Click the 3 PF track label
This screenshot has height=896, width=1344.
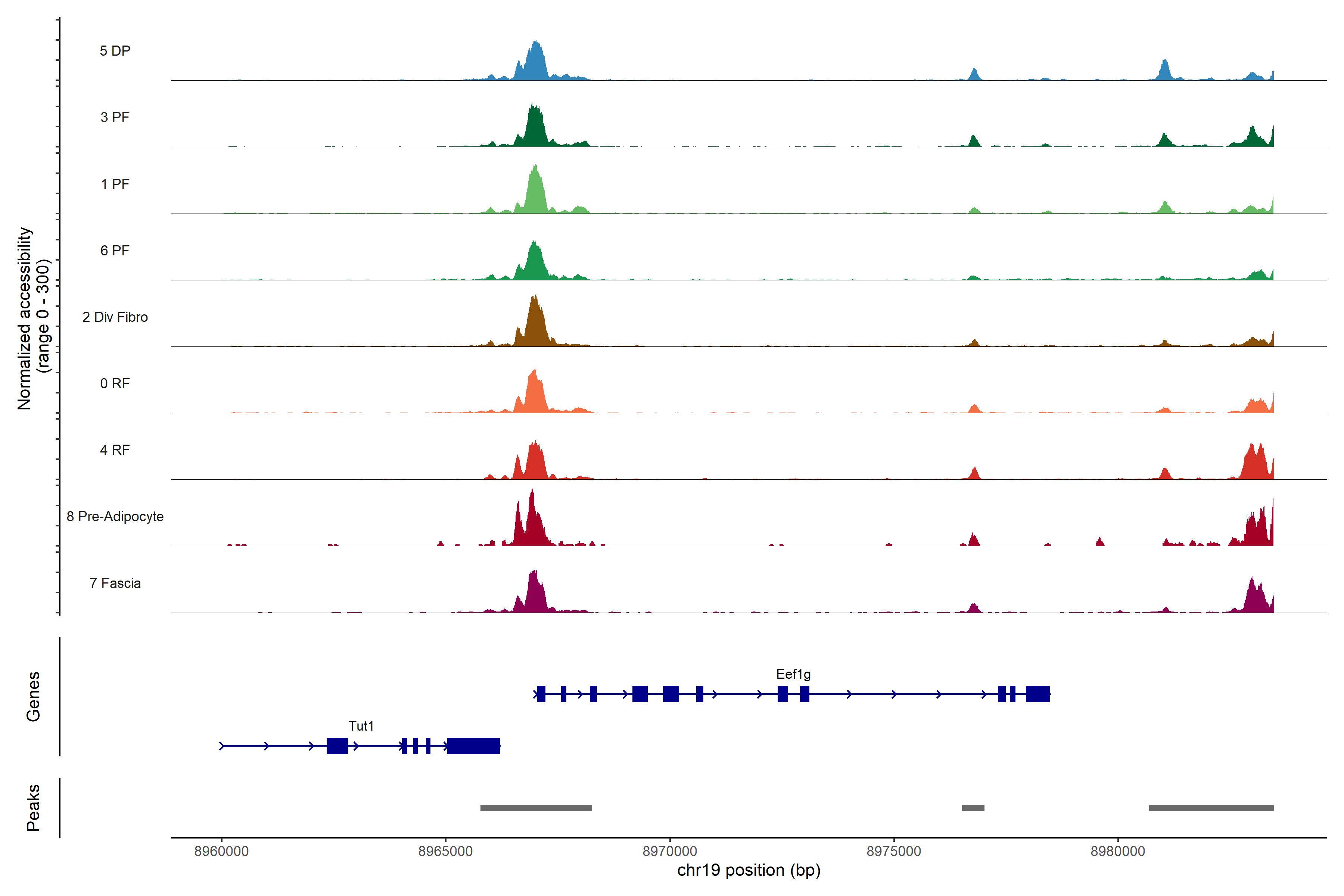point(115,117)
